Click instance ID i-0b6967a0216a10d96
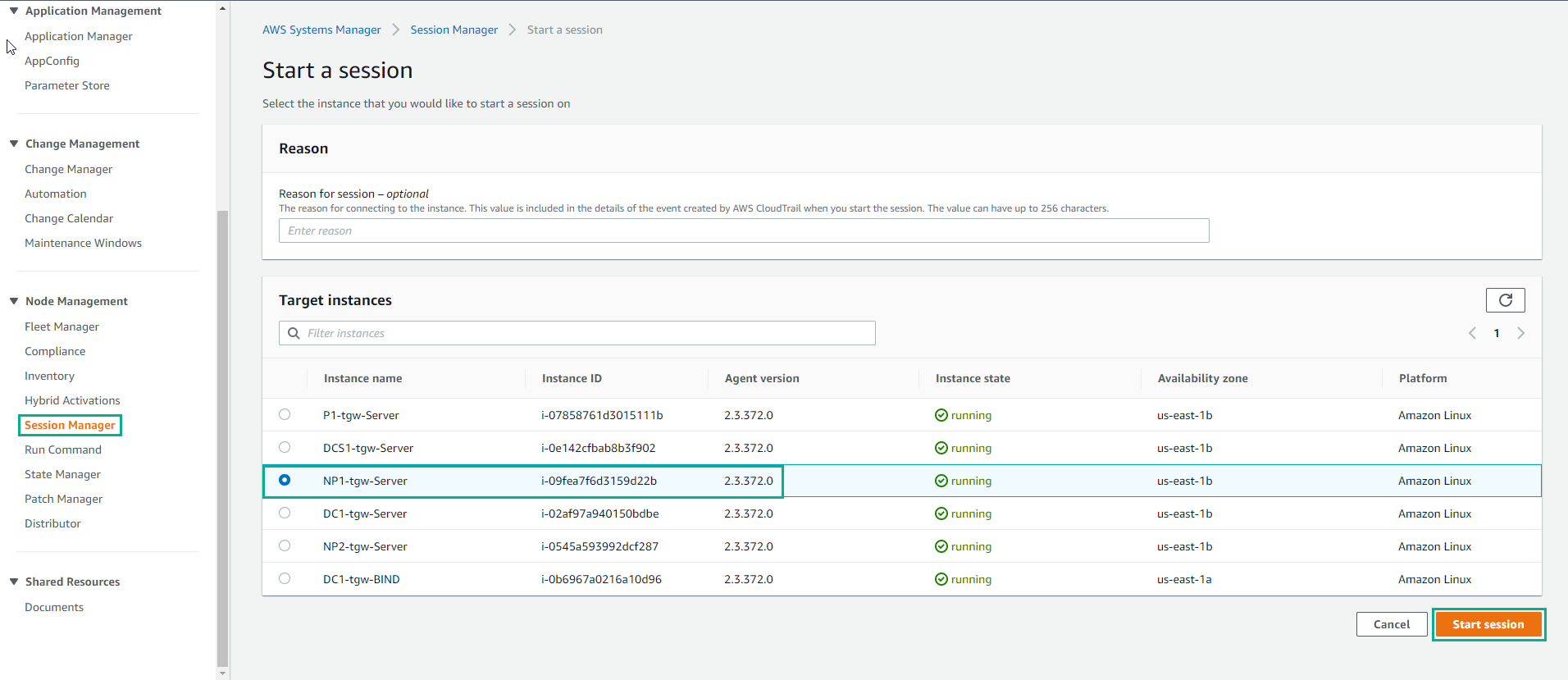 [601, 579]
